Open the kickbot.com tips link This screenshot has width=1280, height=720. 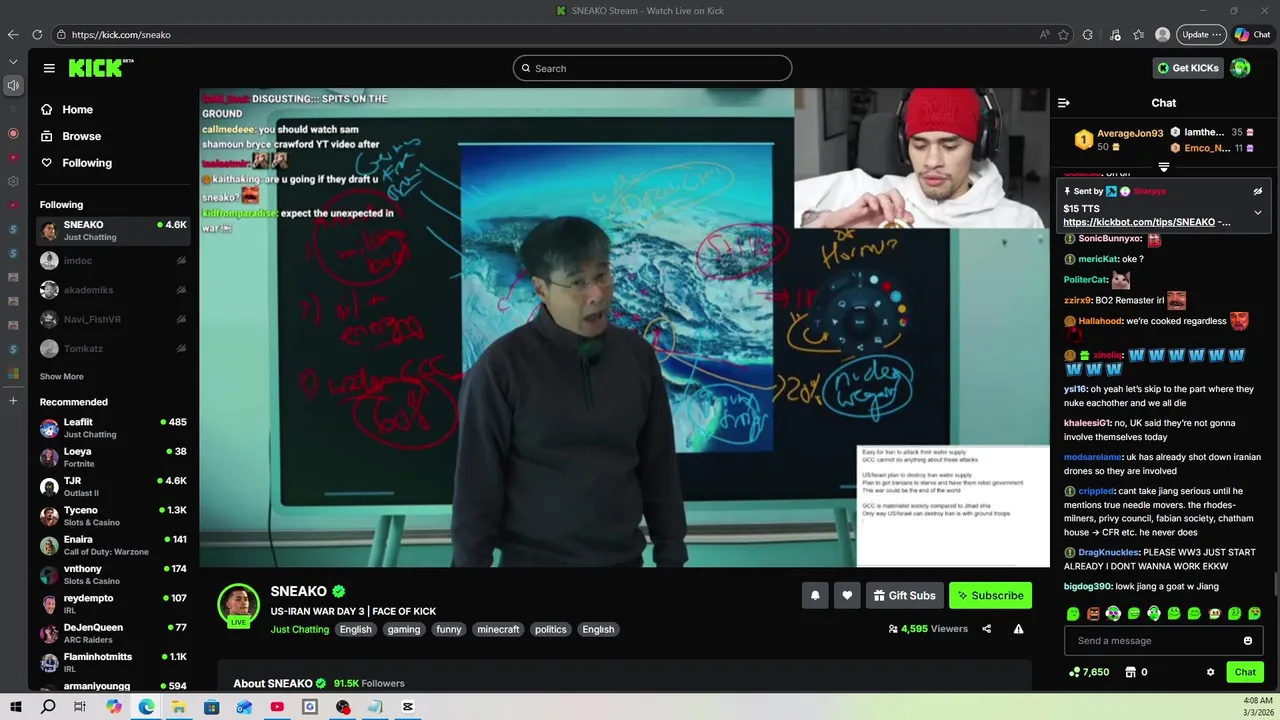1139,222
